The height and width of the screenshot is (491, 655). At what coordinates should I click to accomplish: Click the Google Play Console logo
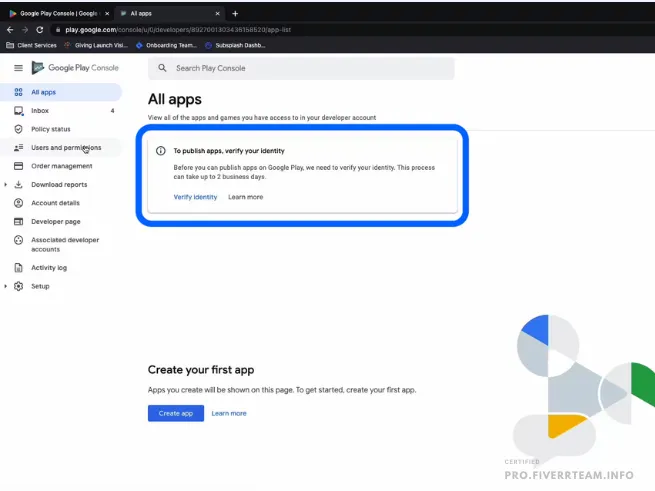75,68
